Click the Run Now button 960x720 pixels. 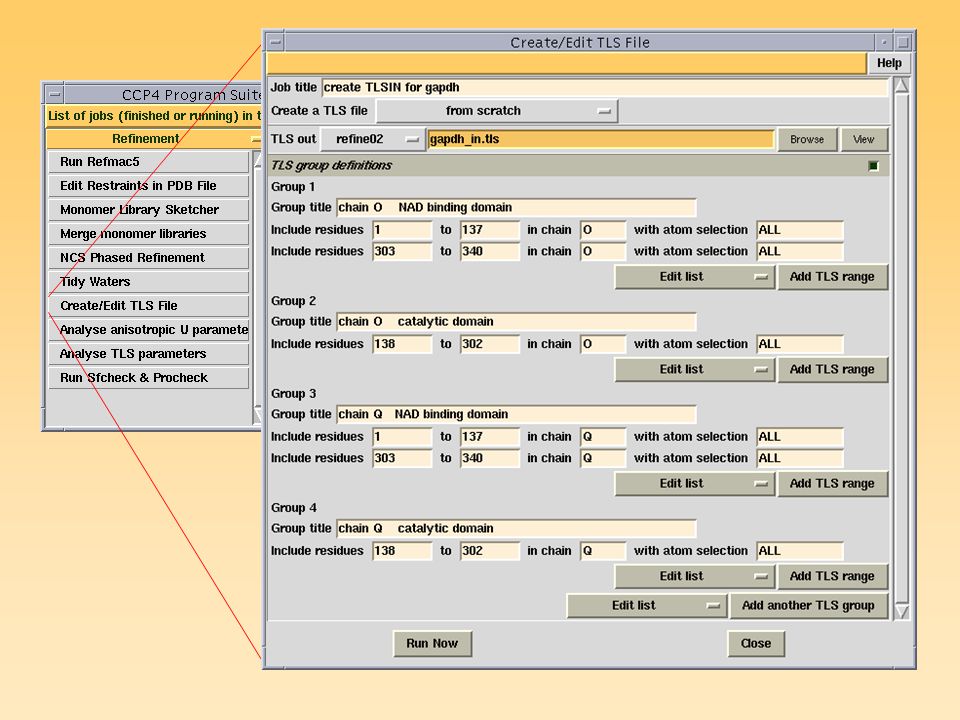click(432, 643)
